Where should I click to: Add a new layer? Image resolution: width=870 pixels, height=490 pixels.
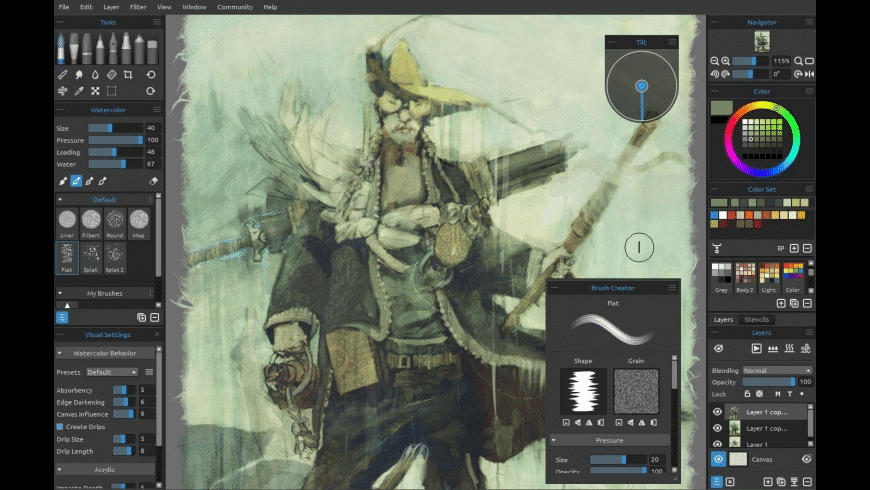768,482
